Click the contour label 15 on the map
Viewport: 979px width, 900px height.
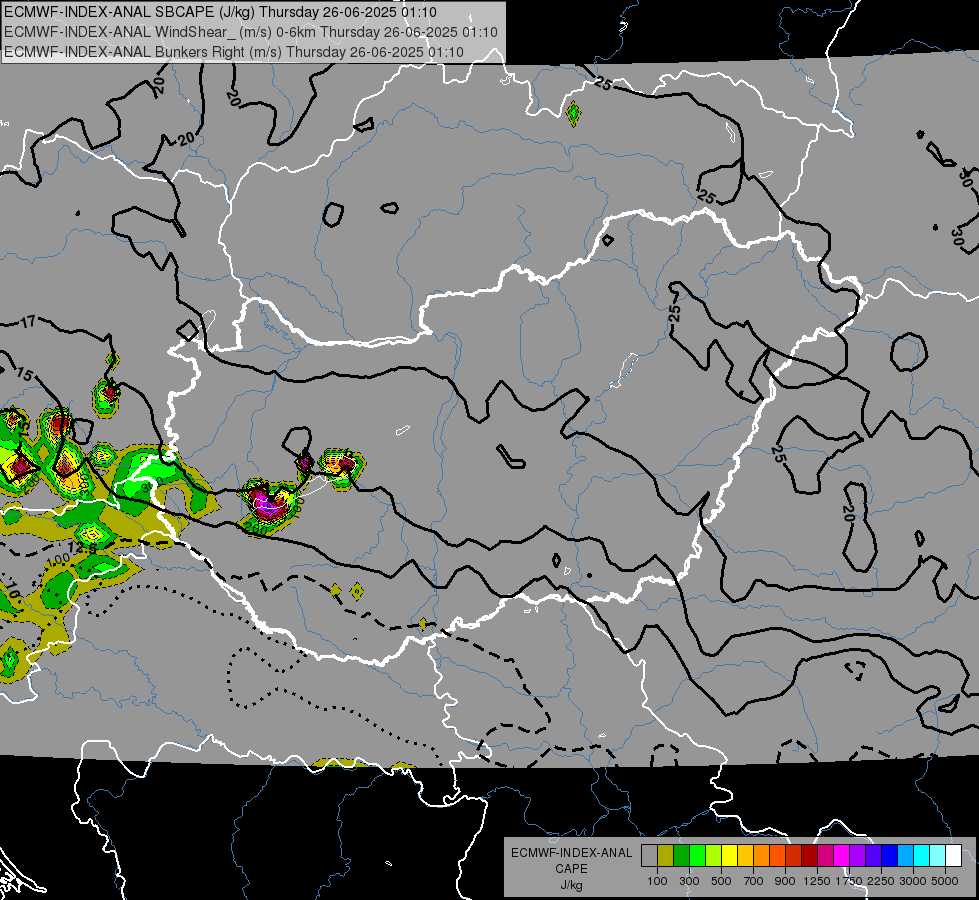25,375
